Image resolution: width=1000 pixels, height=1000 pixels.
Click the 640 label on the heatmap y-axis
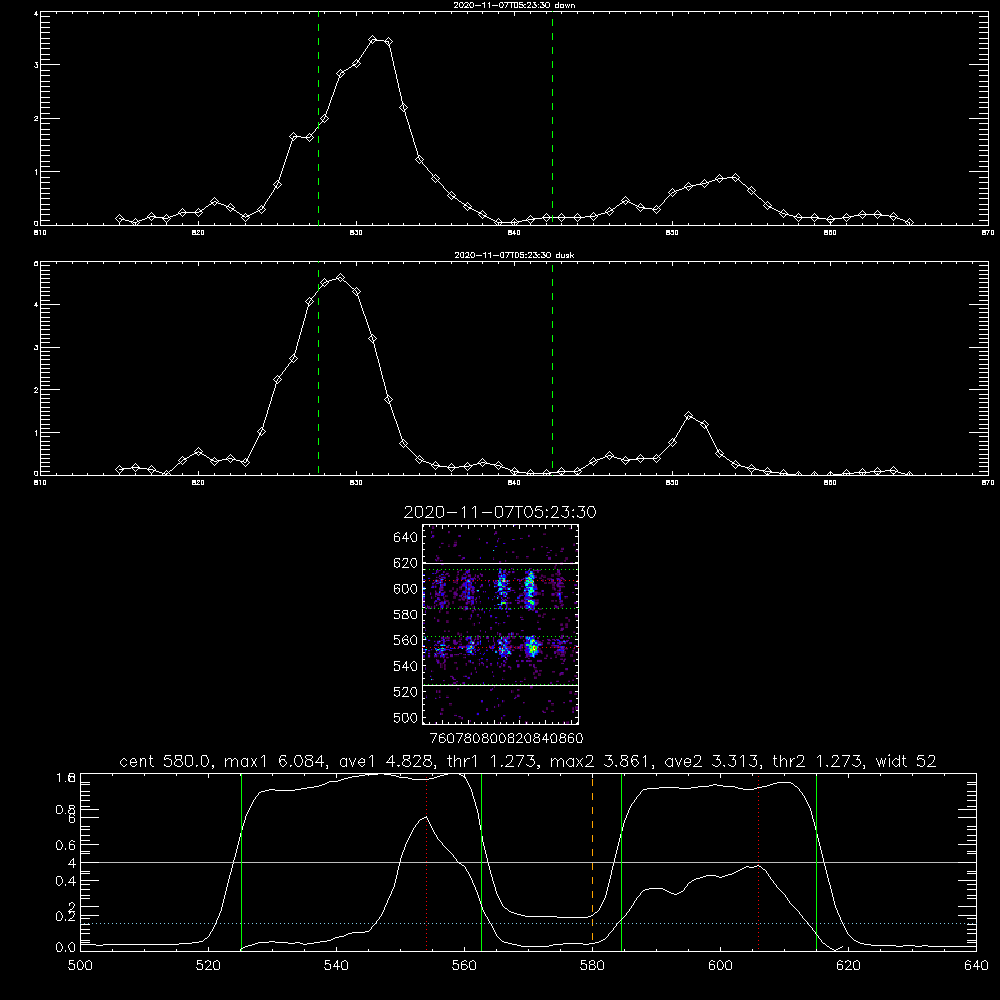(x=405, y=538)
